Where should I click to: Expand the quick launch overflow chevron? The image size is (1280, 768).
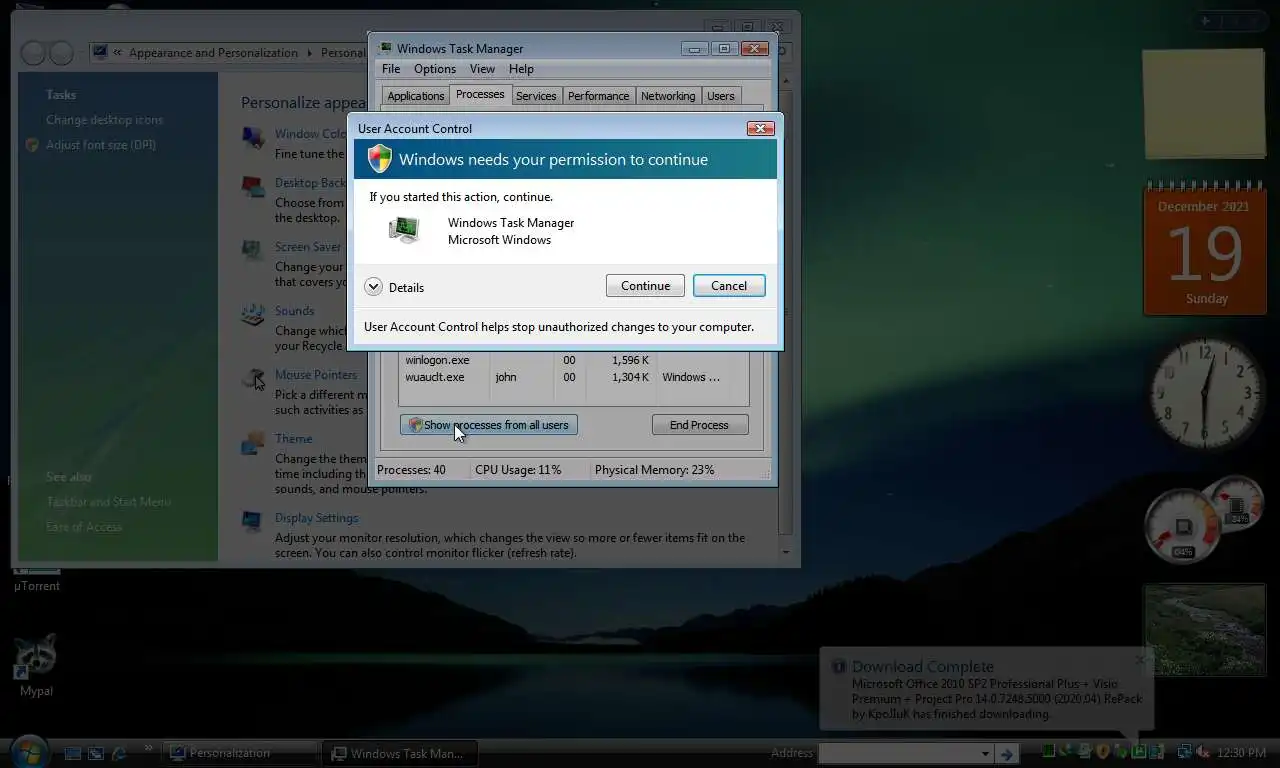point(148,747)
